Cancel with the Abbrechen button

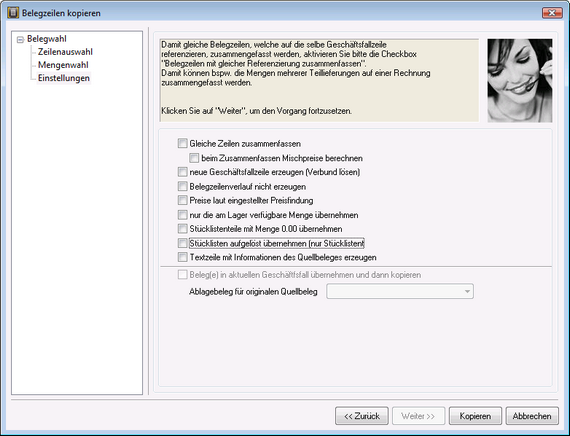pos(532,416)
